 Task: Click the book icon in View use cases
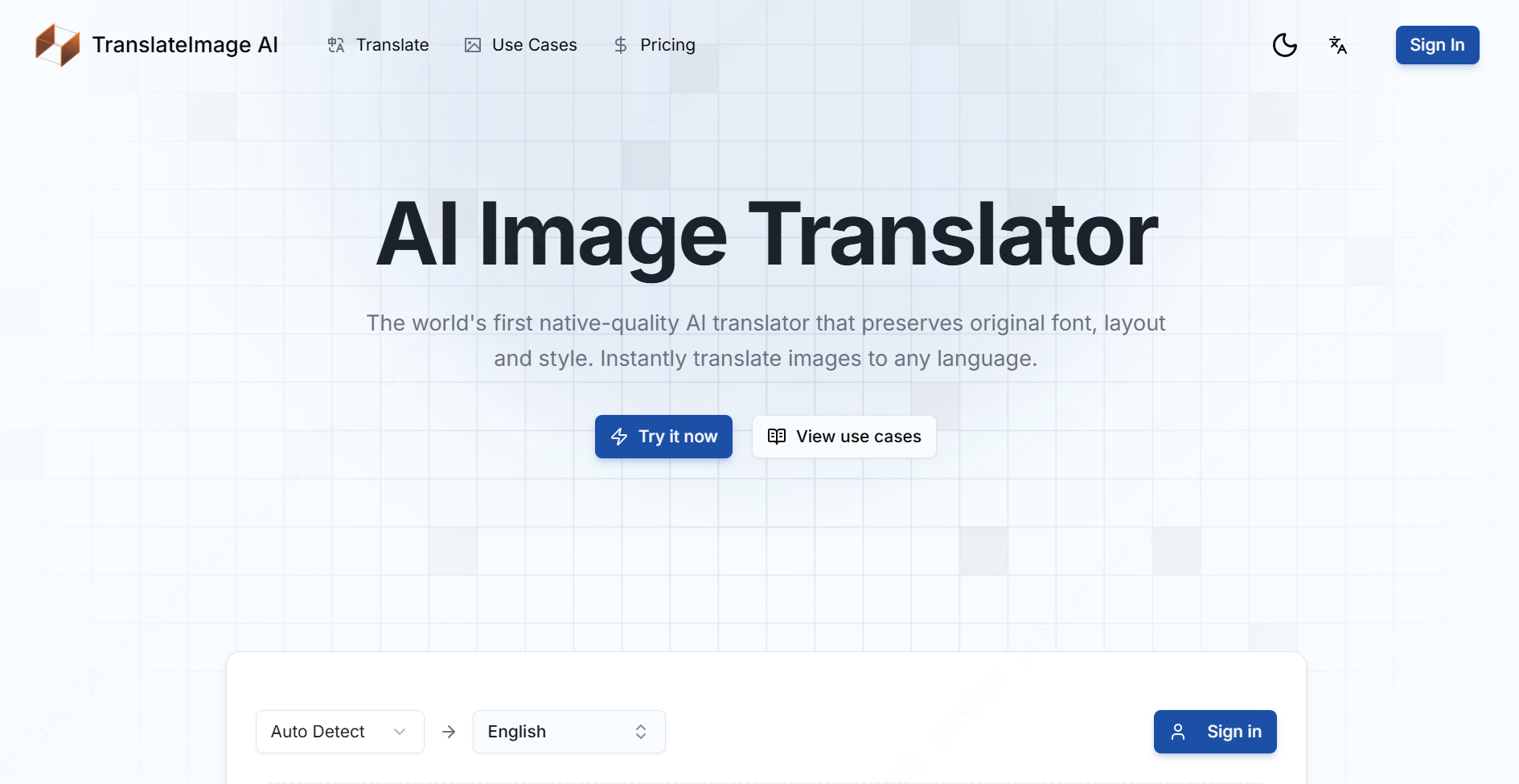tap(777, 437)
